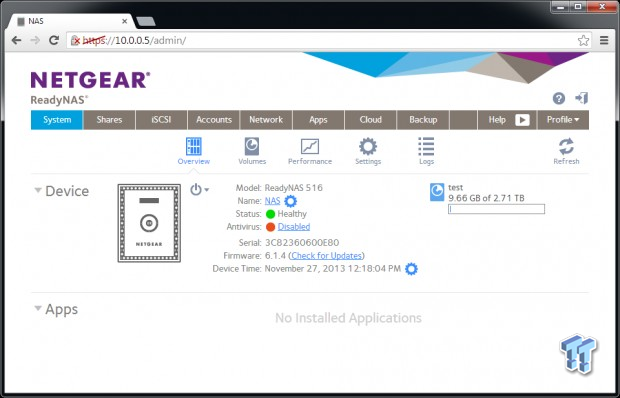Click the '9.66 GB of 2.71 TB' text
Viewport: 620px width, 398px height.
click(x=486, y=198)
